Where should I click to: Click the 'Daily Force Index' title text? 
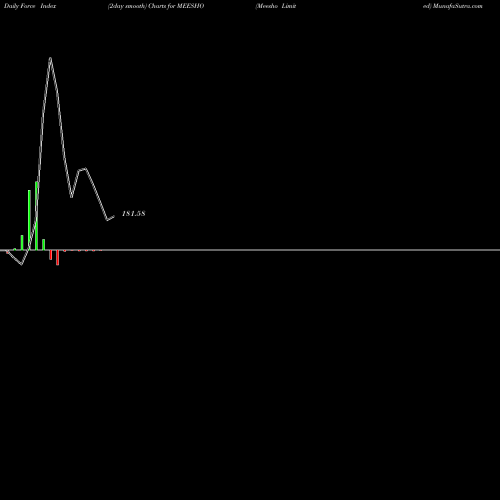point(30,6)
